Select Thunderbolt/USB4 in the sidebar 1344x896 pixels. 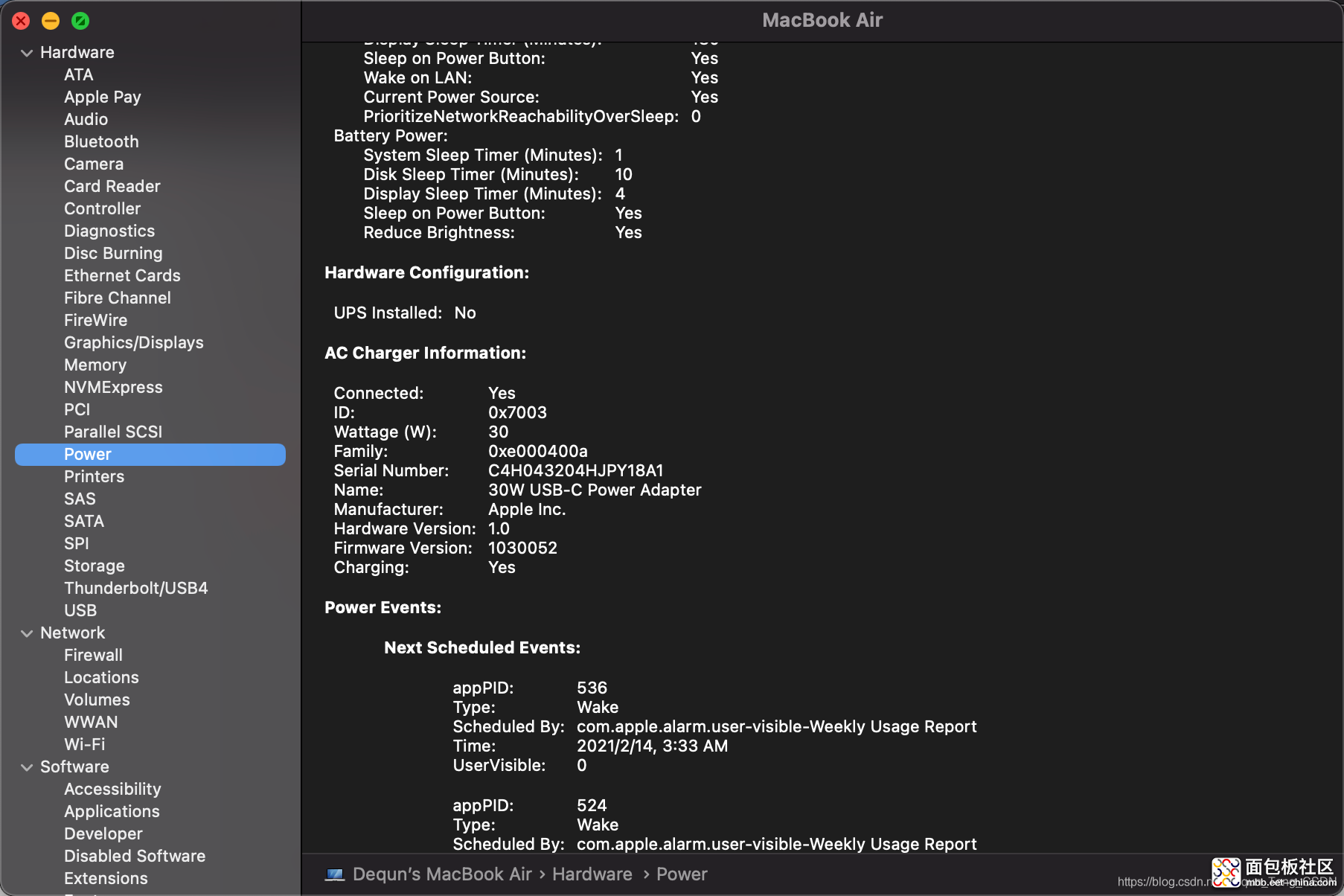(136, 589)
